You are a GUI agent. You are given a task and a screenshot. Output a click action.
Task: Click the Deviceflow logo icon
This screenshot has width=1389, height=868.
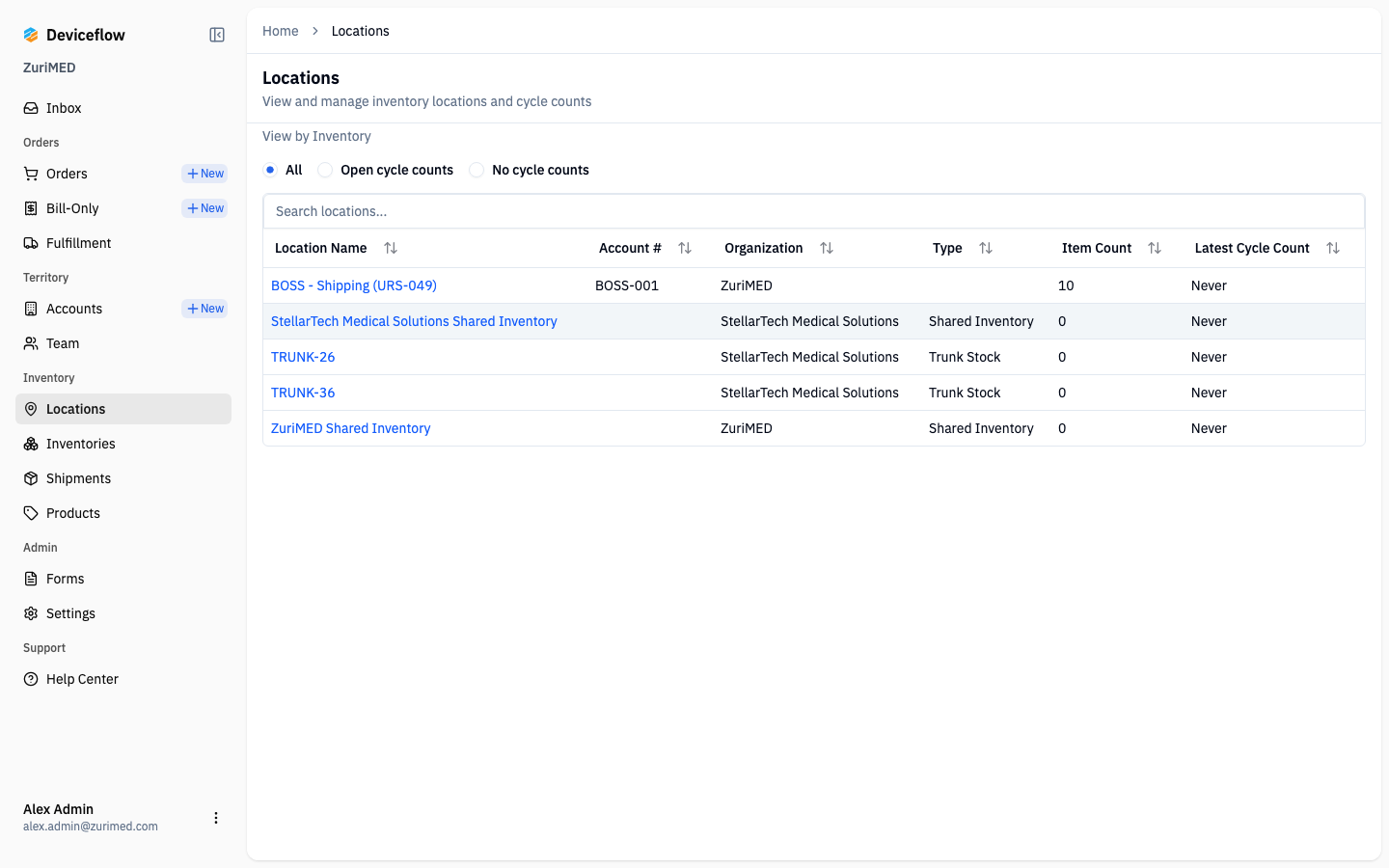click(31, 35)
